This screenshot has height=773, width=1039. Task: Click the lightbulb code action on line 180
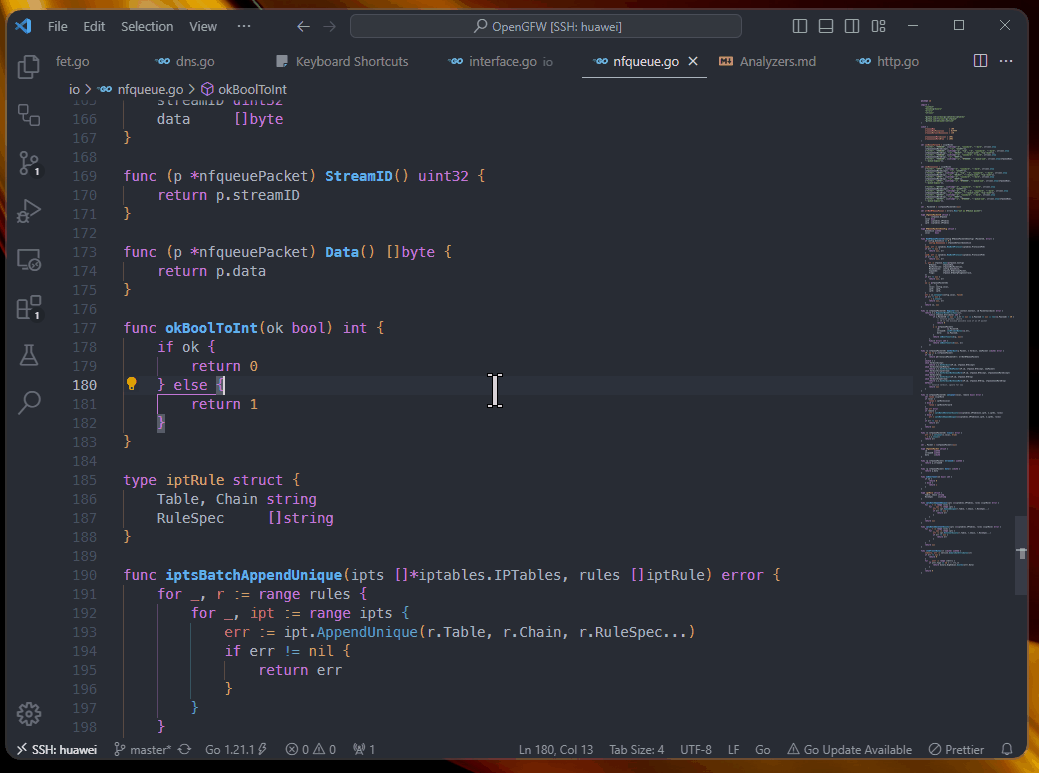tap(131, 384)
